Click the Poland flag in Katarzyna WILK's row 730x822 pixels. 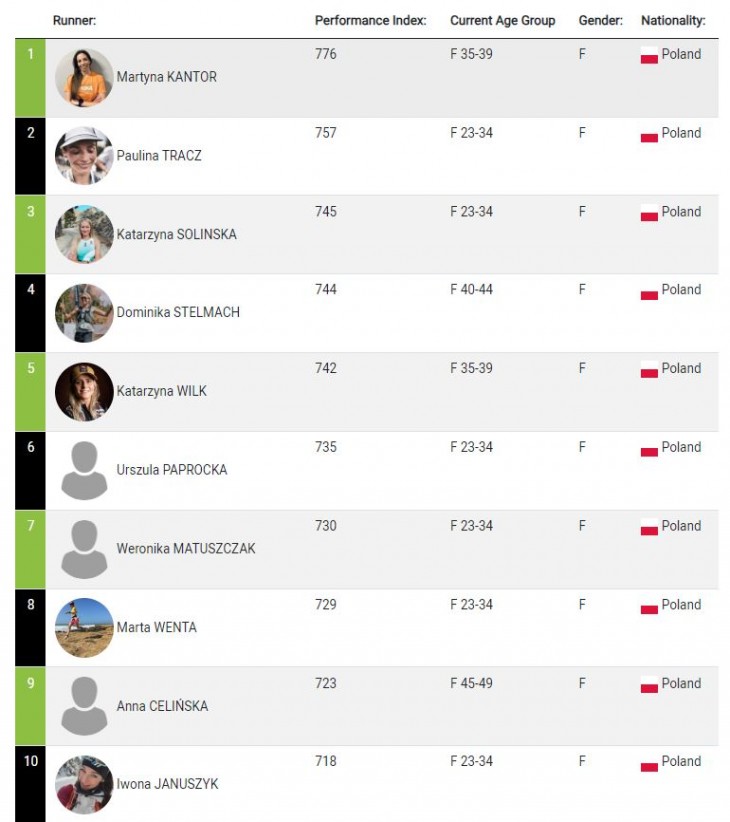click(x=649, y=370)
